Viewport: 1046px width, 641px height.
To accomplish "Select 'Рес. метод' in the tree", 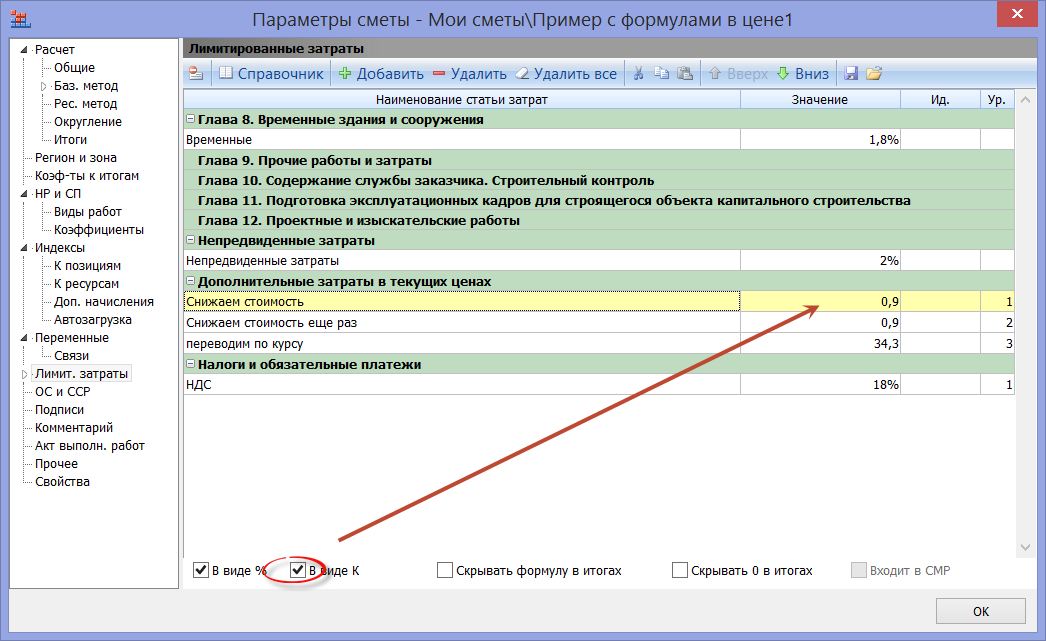I will click(x=85, y=103).
